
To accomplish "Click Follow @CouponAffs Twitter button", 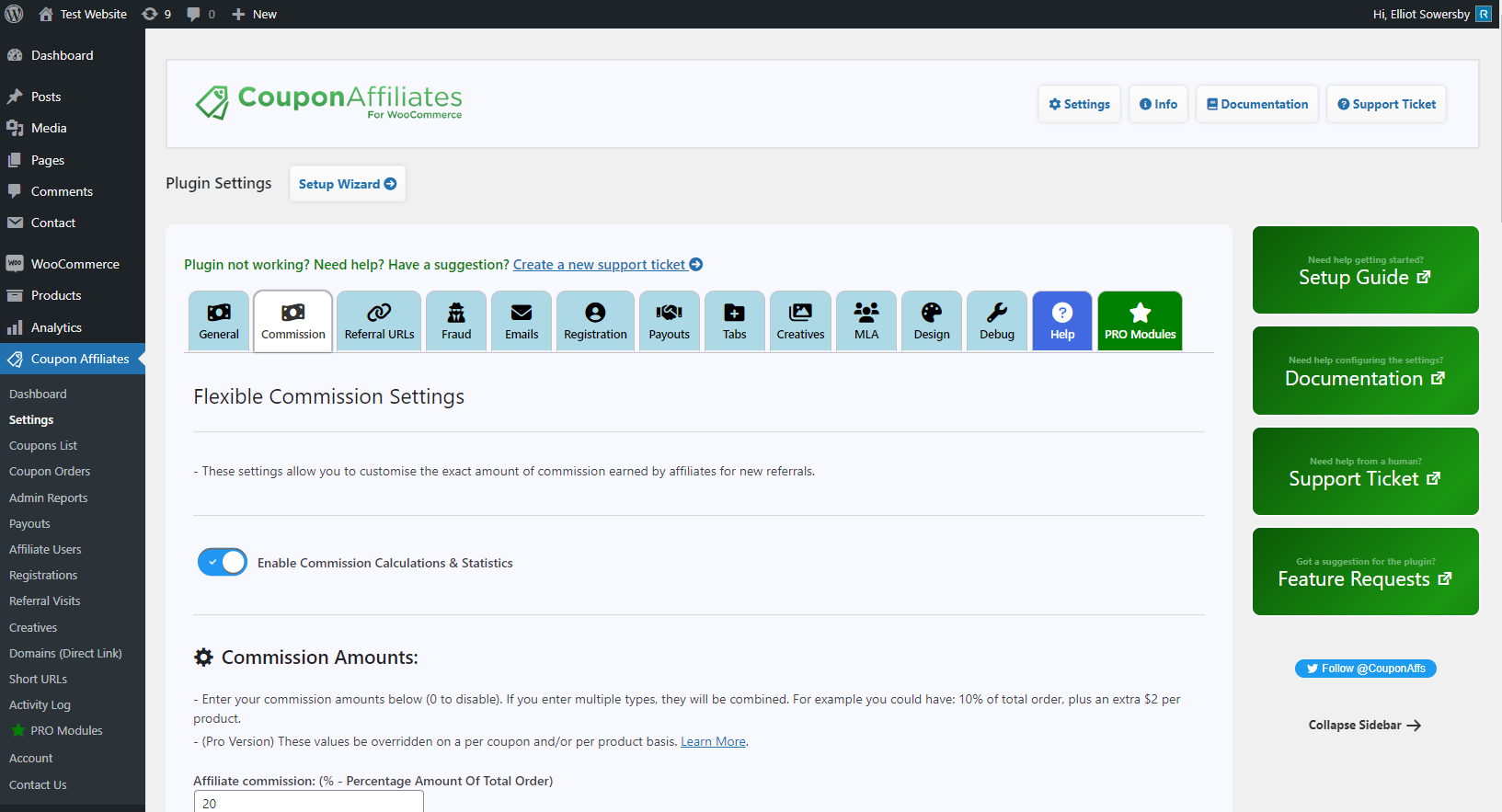I will point(1366,669).
